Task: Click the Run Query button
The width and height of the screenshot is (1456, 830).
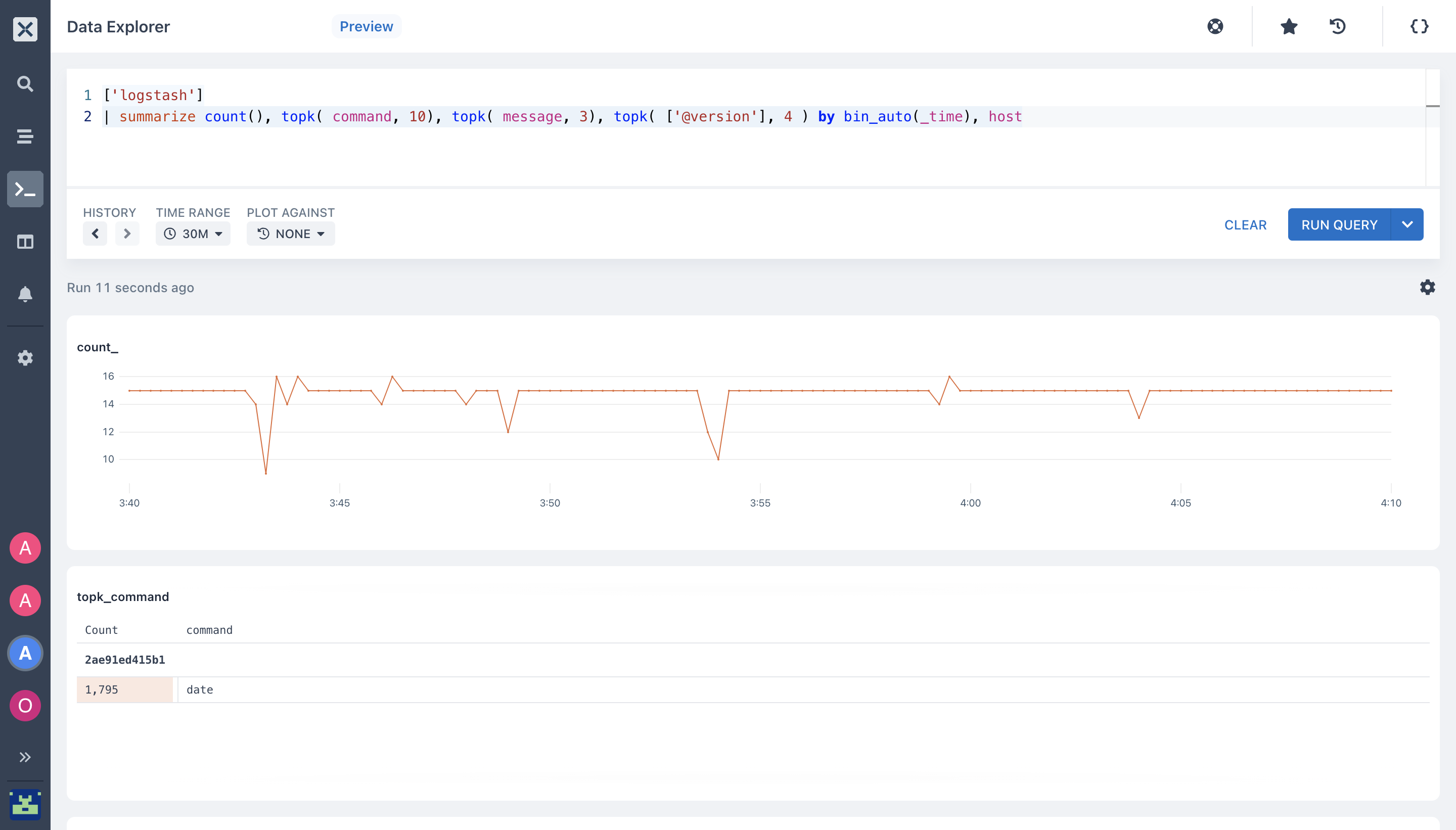Action: [1339, 224]
